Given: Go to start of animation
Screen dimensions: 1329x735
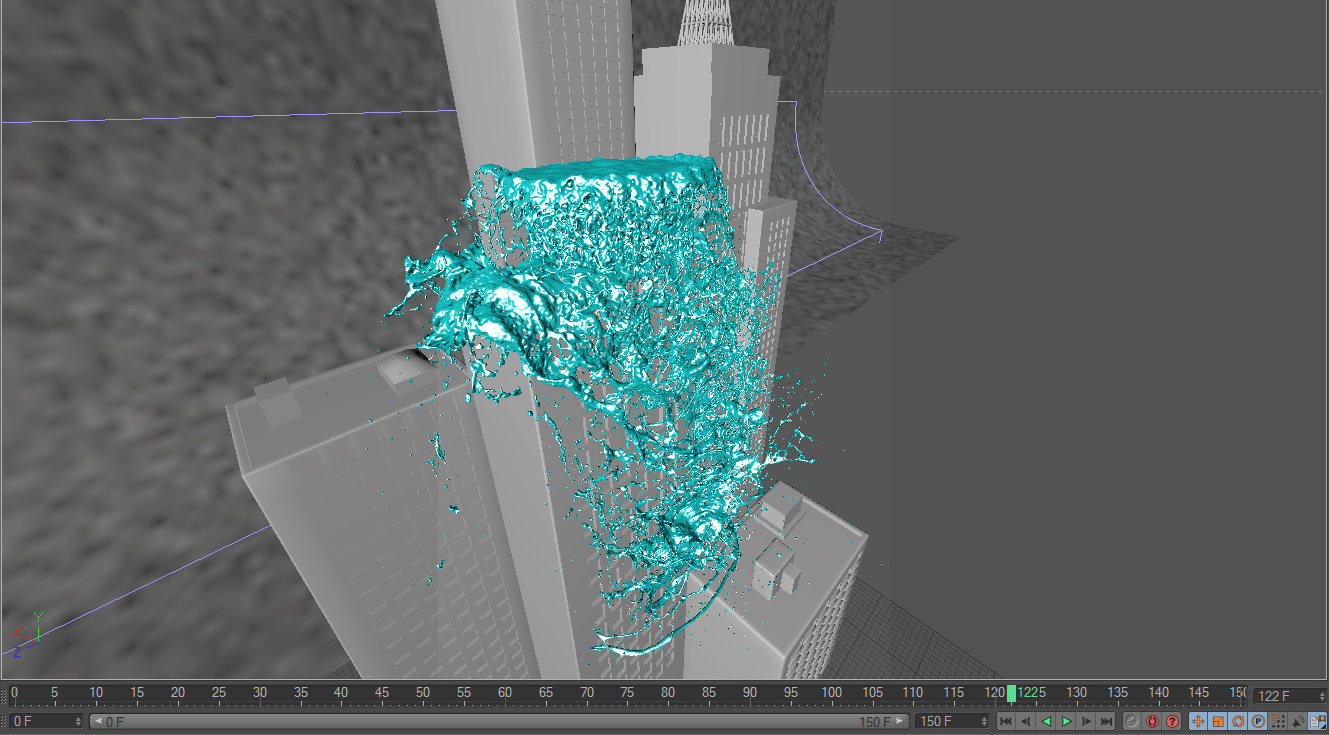Looking at the screenshot, I should click(x=1006, y=721).
